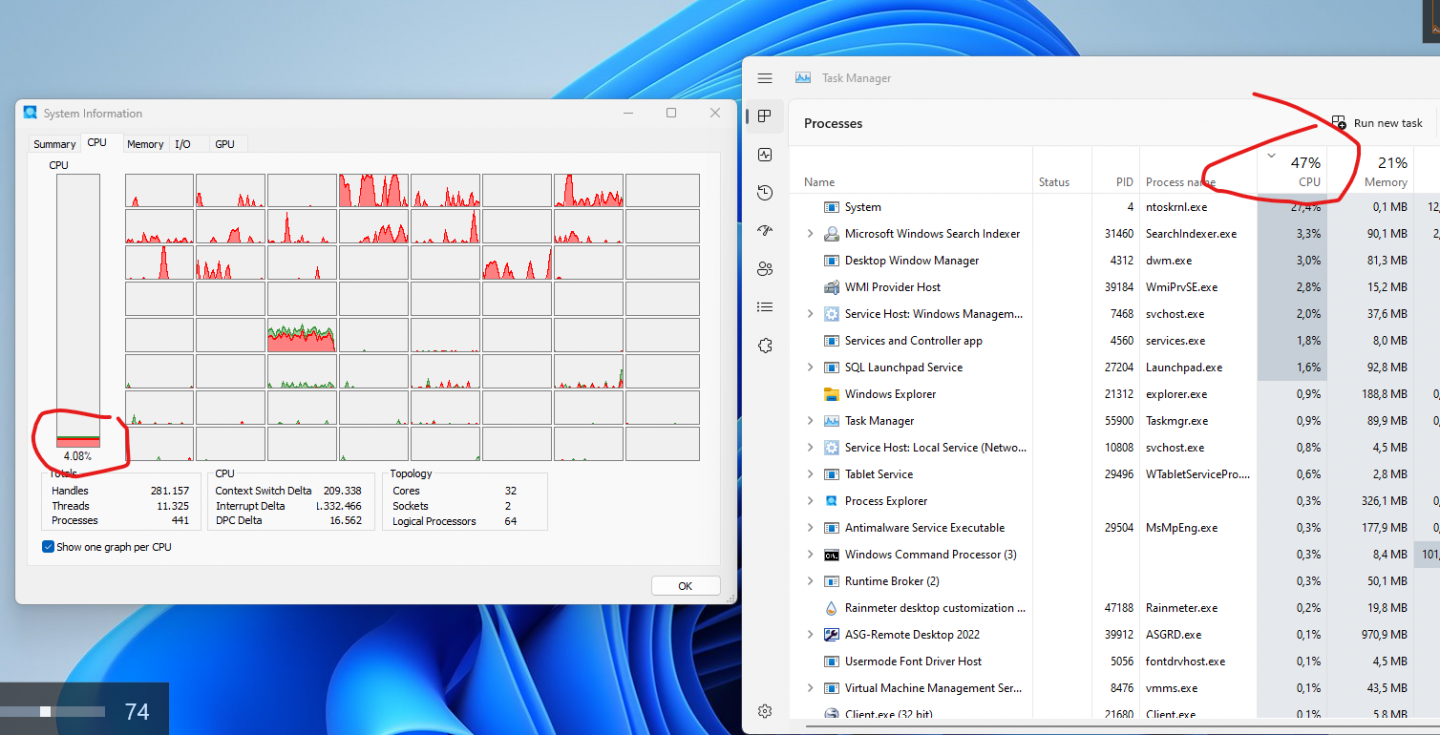The image size is (1440, 735).
Task: Open Startup apps page in sidebar
Action: 765,231
